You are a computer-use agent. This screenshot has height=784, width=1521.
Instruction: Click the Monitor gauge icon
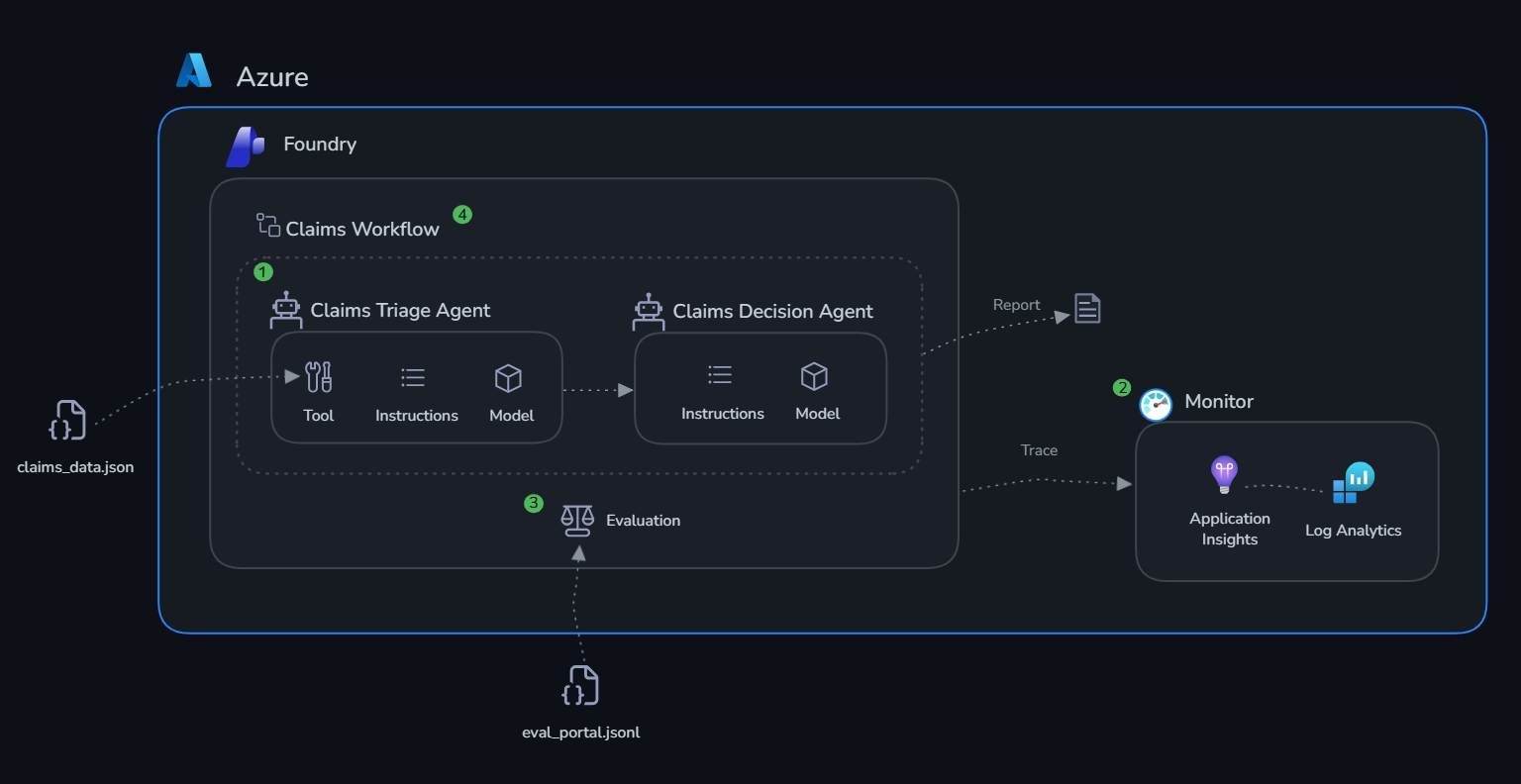(x=1156, y=404)
